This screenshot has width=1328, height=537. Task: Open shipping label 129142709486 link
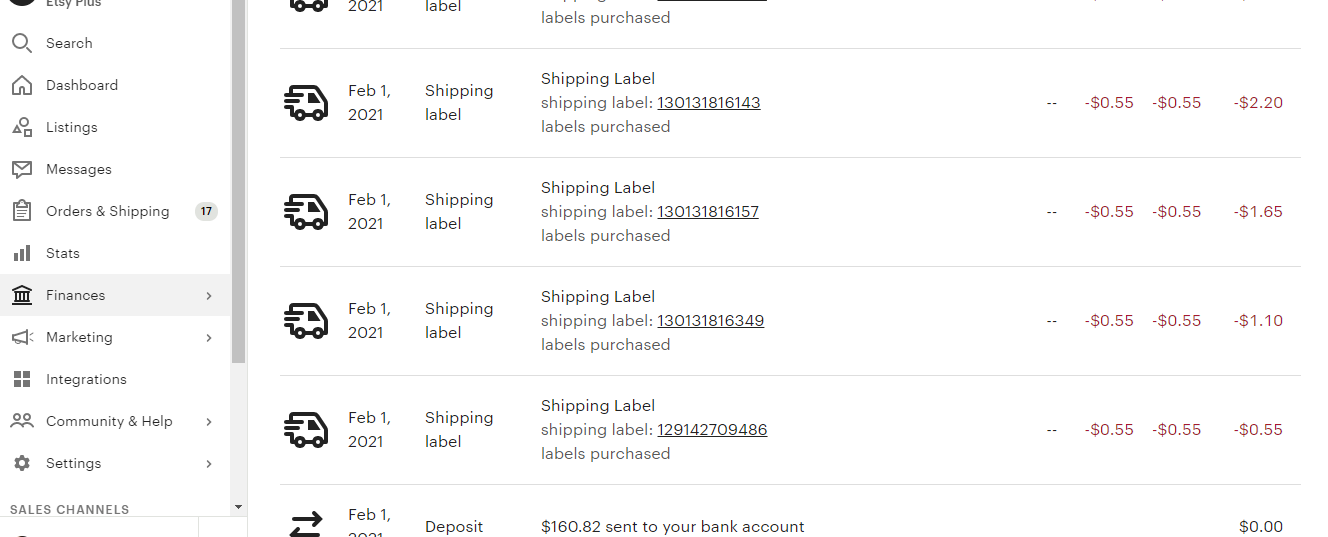coord(712,430)
